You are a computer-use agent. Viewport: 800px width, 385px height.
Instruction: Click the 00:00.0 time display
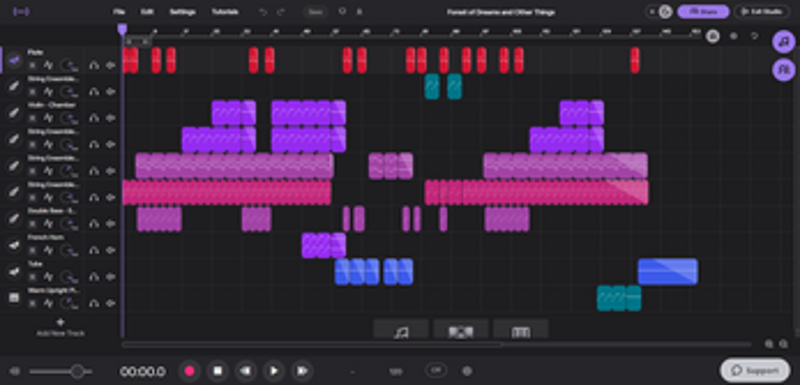click(142, 371)
